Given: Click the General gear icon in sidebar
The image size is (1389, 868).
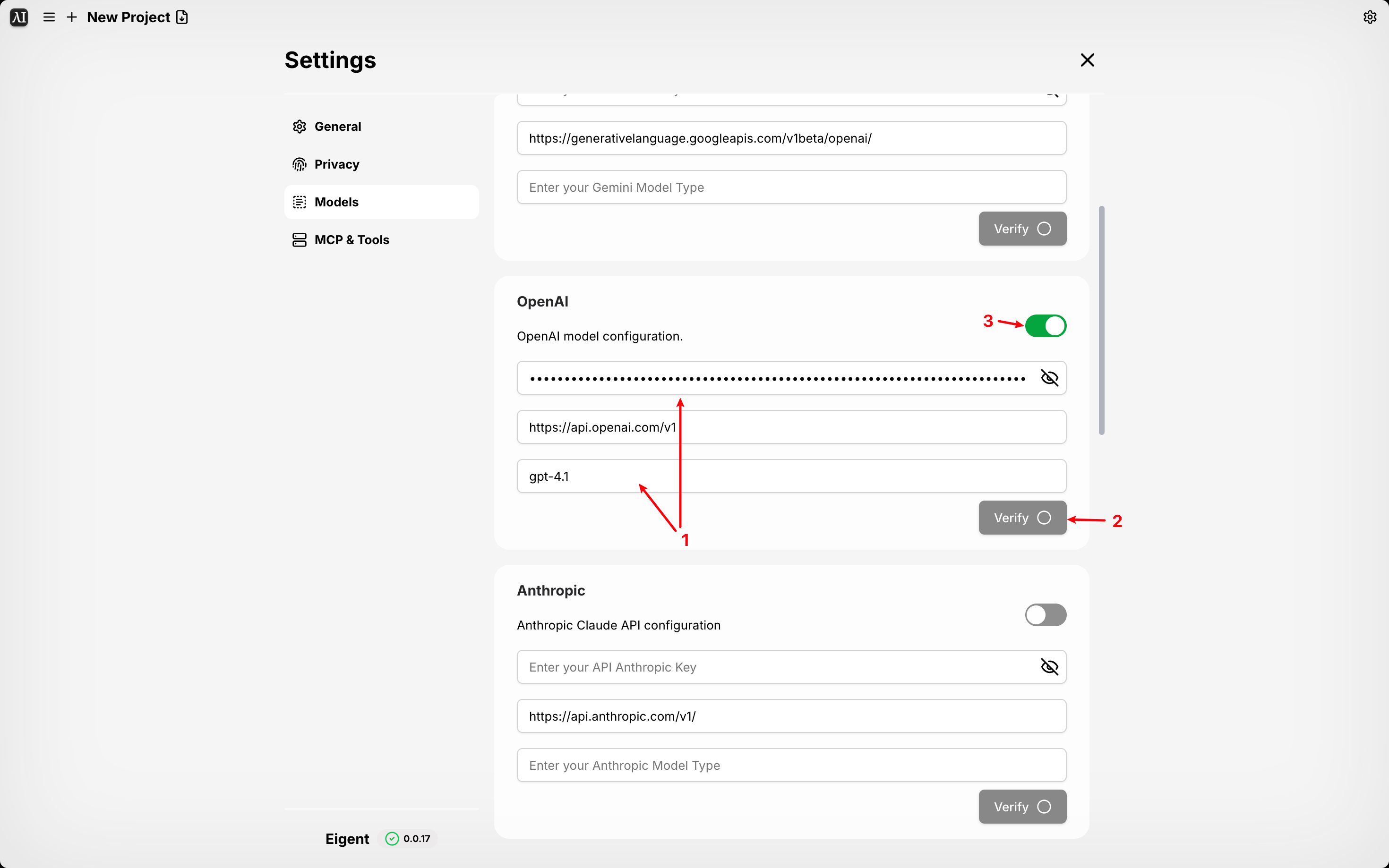Looking at the screenshot, I should click(x=299, y=126).
